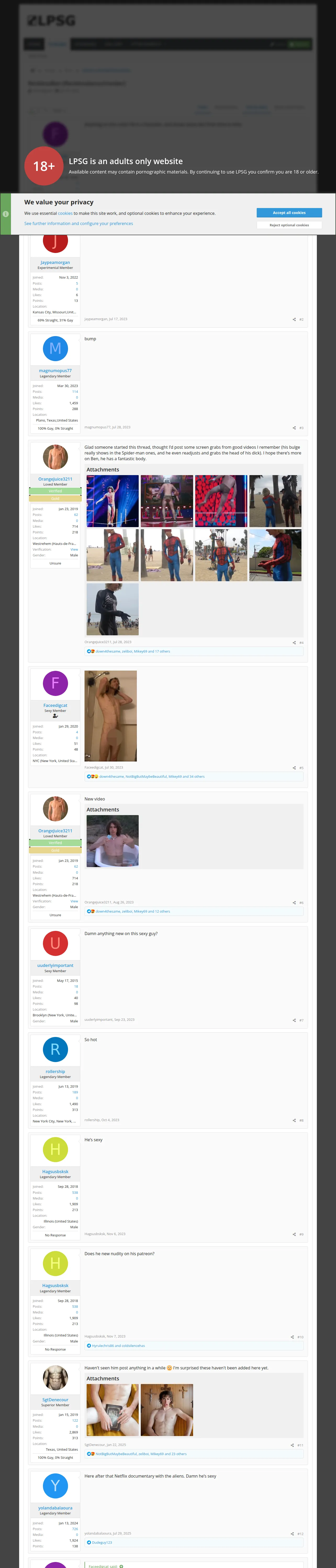This screenshot has width=336, height=1568.
Task: Open the 'cookies' link in the privacy notice
Action: 65,214
